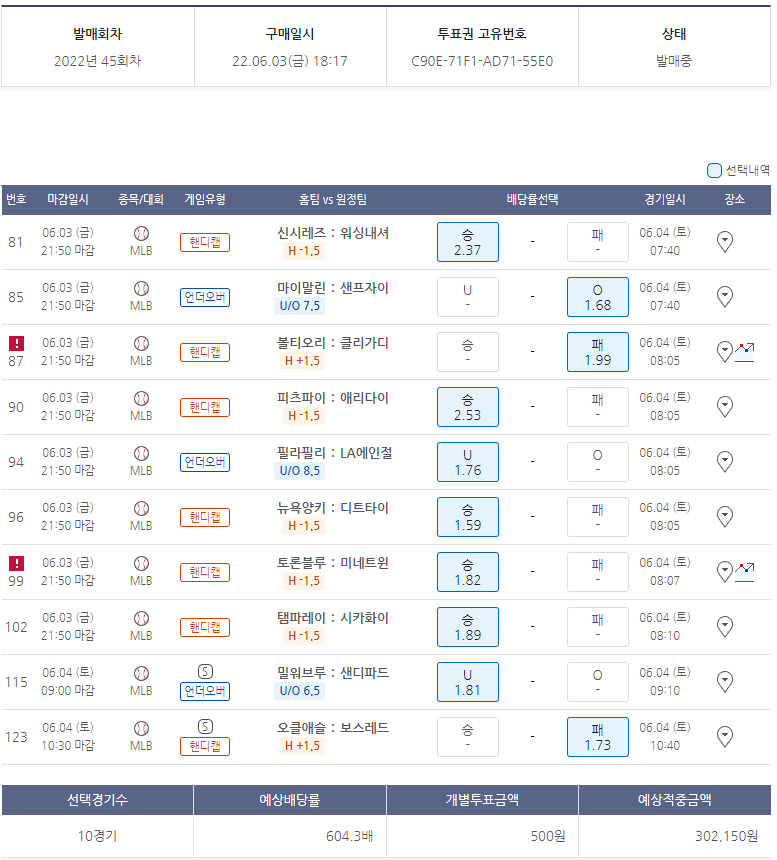The height and width of the screenshot is (860, 777).
Task: Click MLB baseball icon in row 123
Action: (141, 728)
